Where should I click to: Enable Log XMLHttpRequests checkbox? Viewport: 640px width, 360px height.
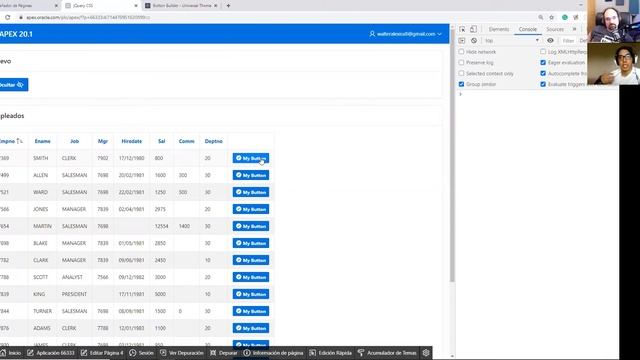click(x=543, y=52)
